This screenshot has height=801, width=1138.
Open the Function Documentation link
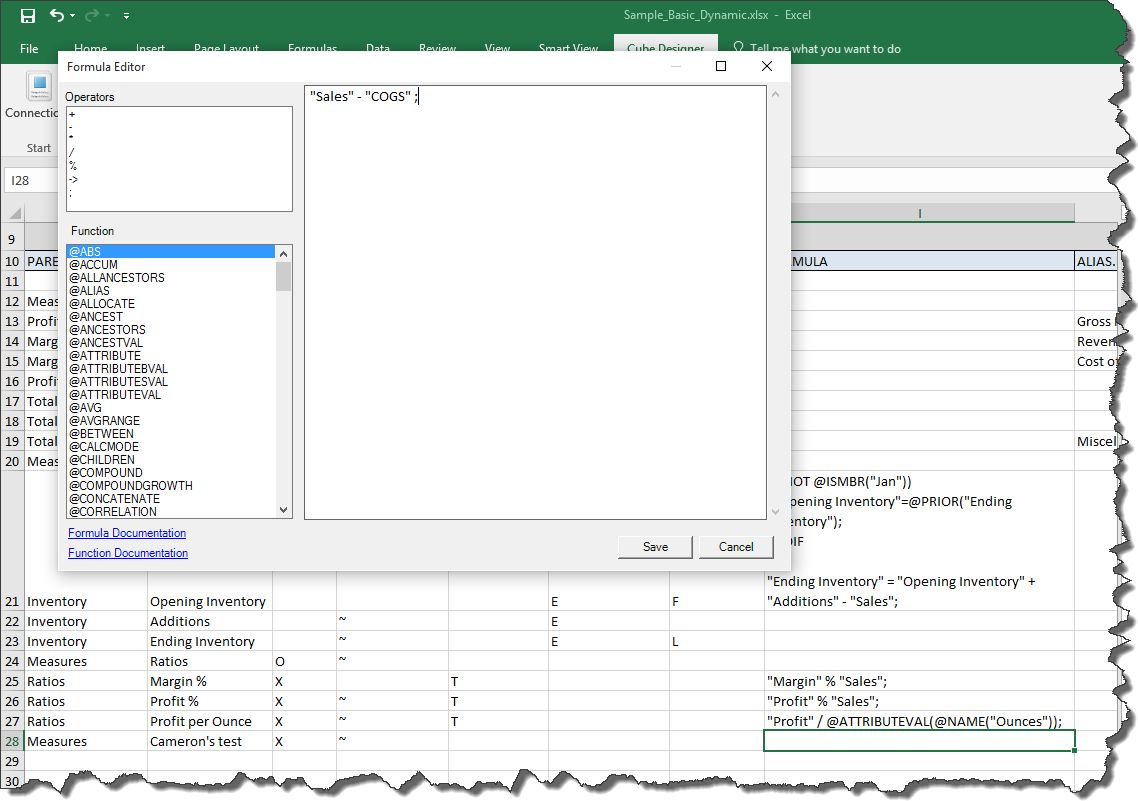click(128, 553)
